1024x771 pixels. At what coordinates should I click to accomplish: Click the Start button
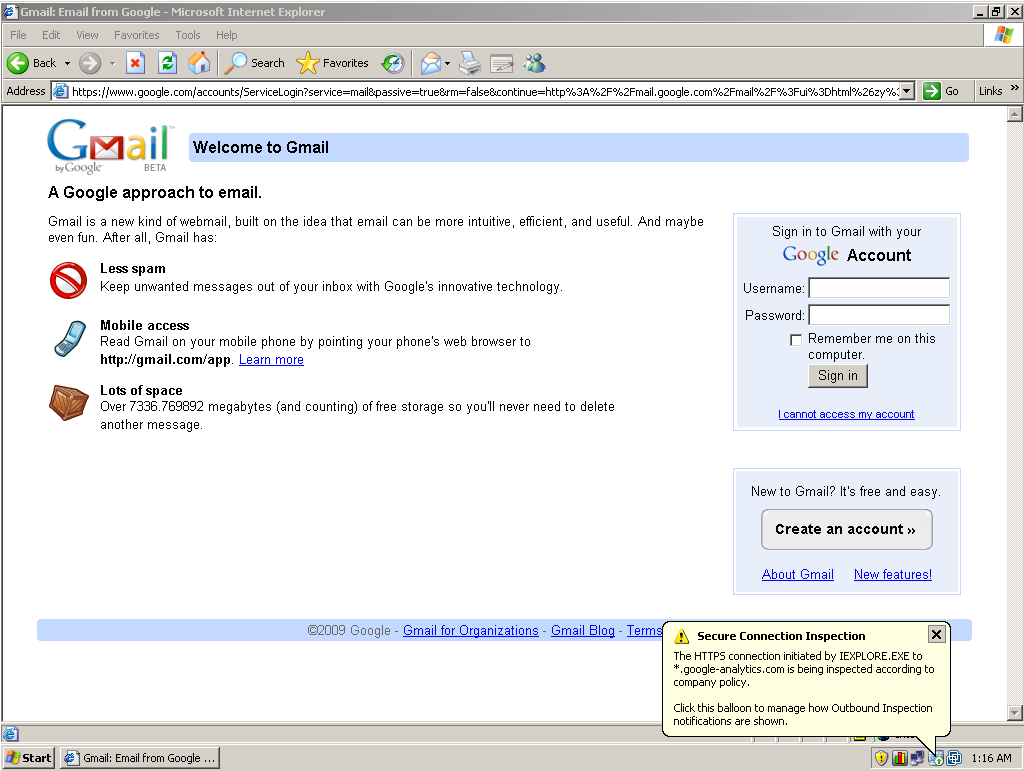click(x=29, y=758)
